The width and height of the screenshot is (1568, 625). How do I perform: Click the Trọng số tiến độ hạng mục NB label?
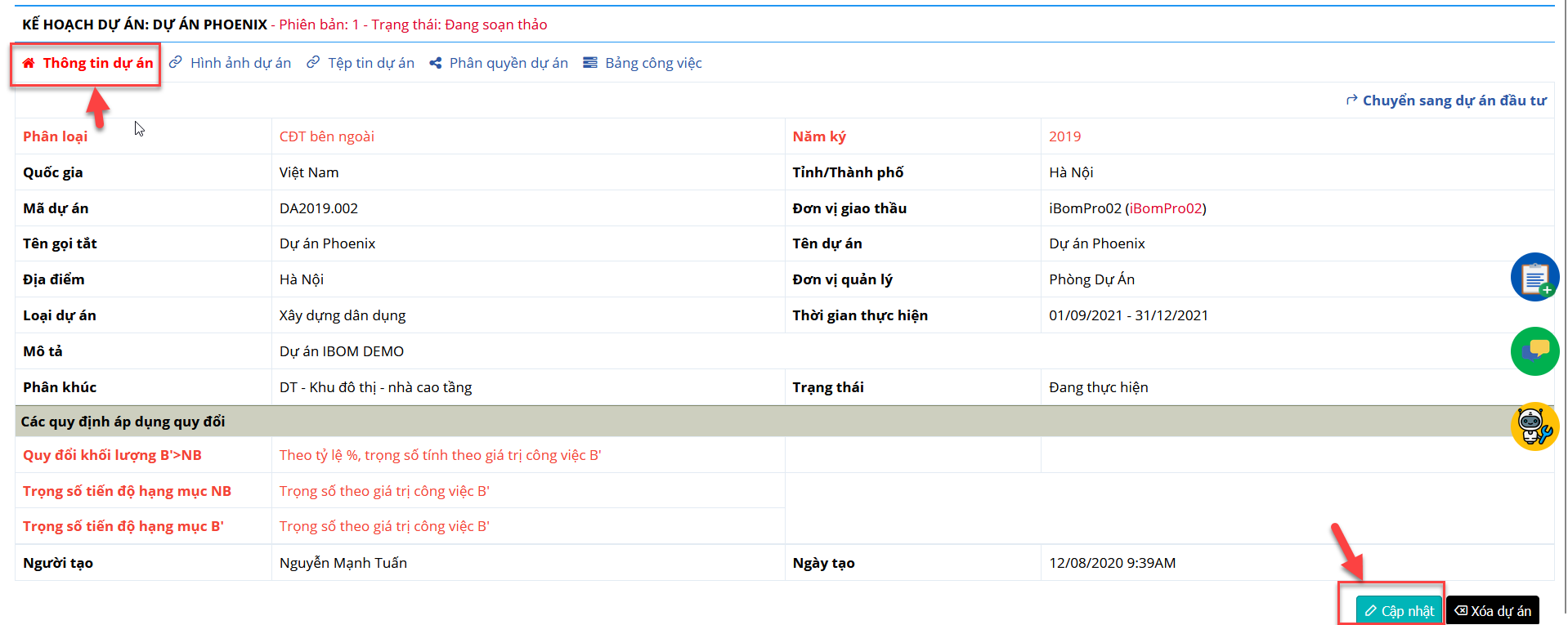[x=127, y=491]
